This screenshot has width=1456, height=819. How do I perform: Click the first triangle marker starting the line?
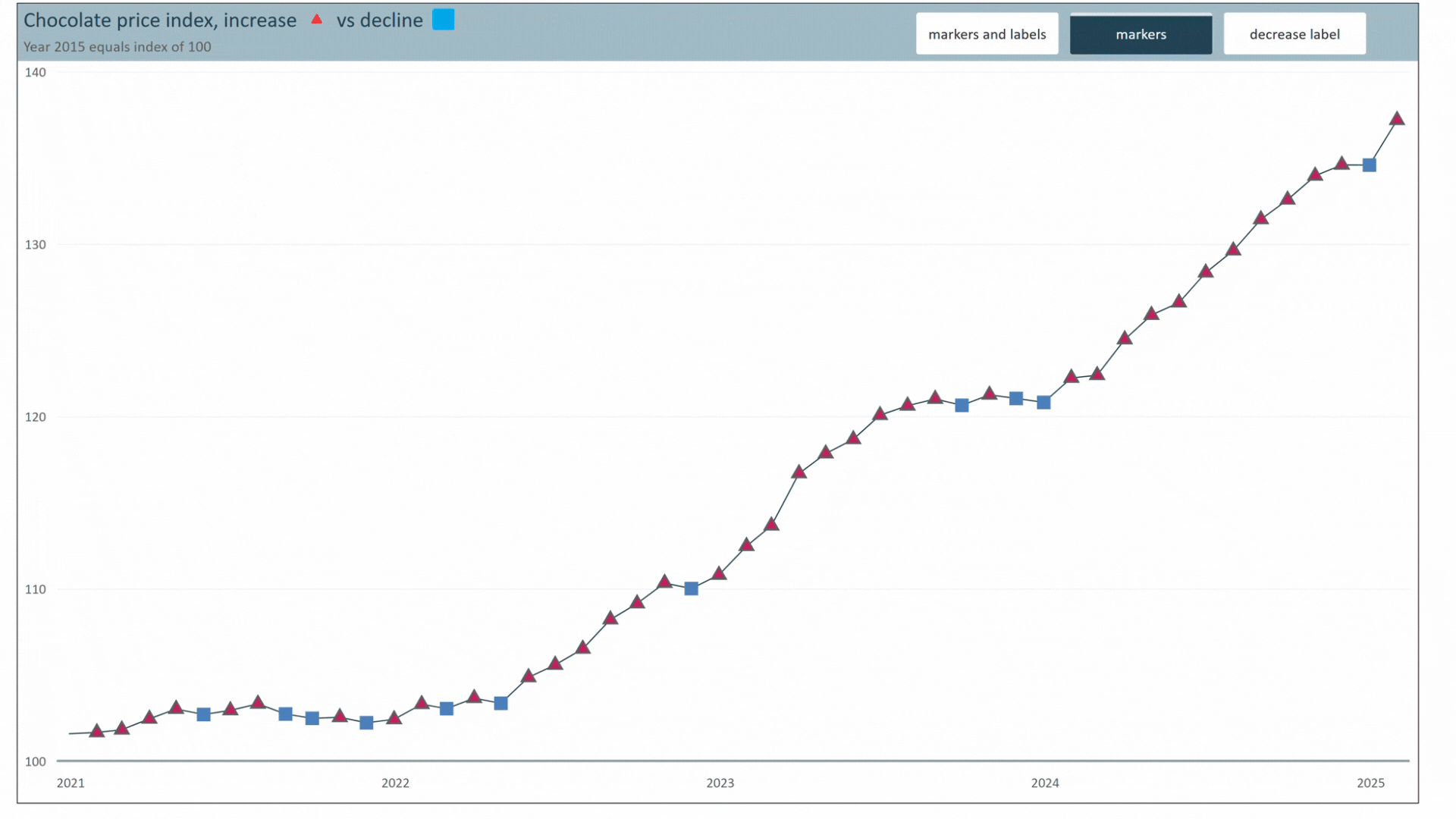[x=96, y=731]
